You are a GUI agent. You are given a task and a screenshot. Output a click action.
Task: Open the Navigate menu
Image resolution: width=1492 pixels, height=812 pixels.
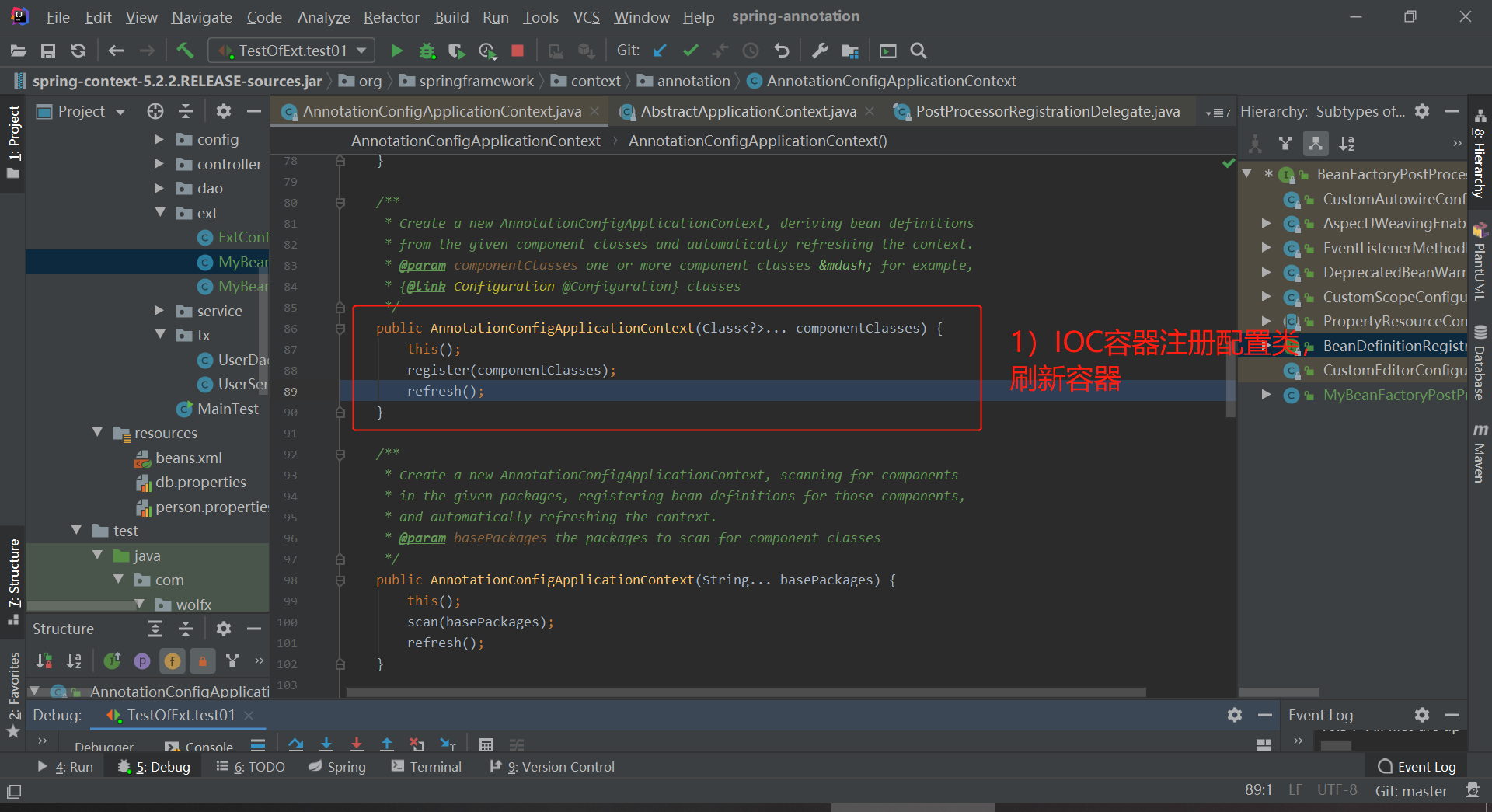coord(202,16)
